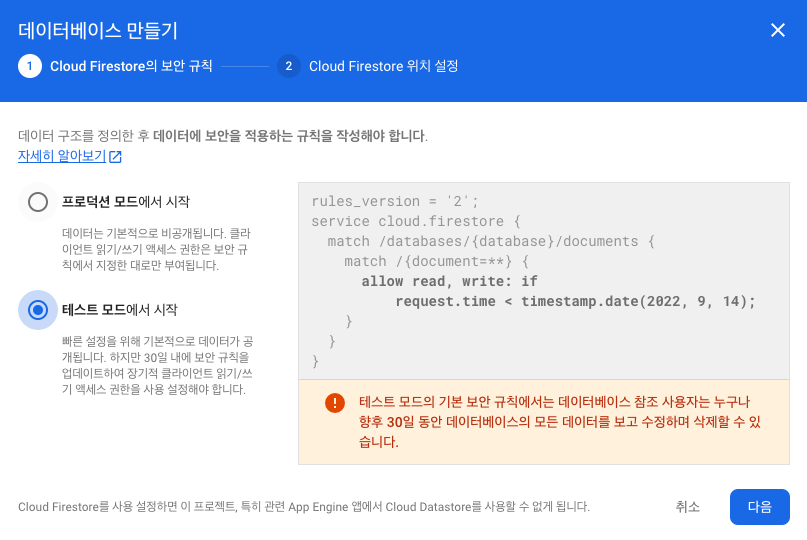This screenshot has height=540, width=807.
Task: Close the 데이터베이스 만들기 dialog
Action: [778, 30]
